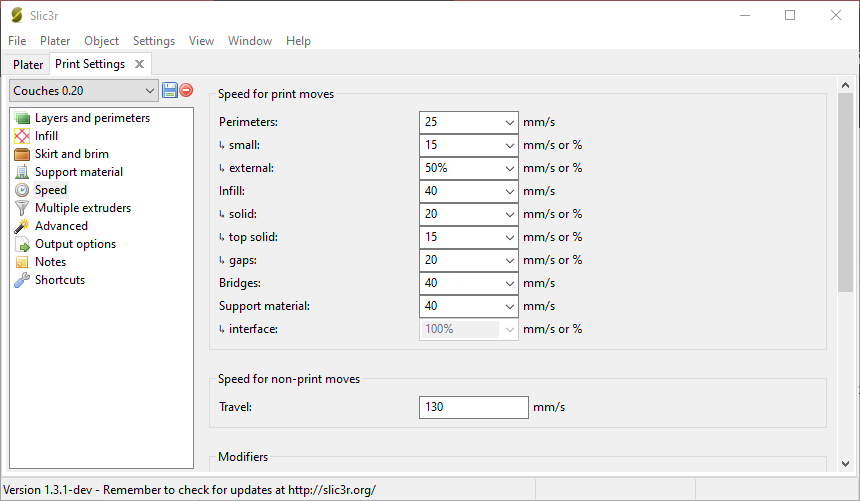Maximize the Slic3r window
Screen dimensions: 860x501
(790, 15)
